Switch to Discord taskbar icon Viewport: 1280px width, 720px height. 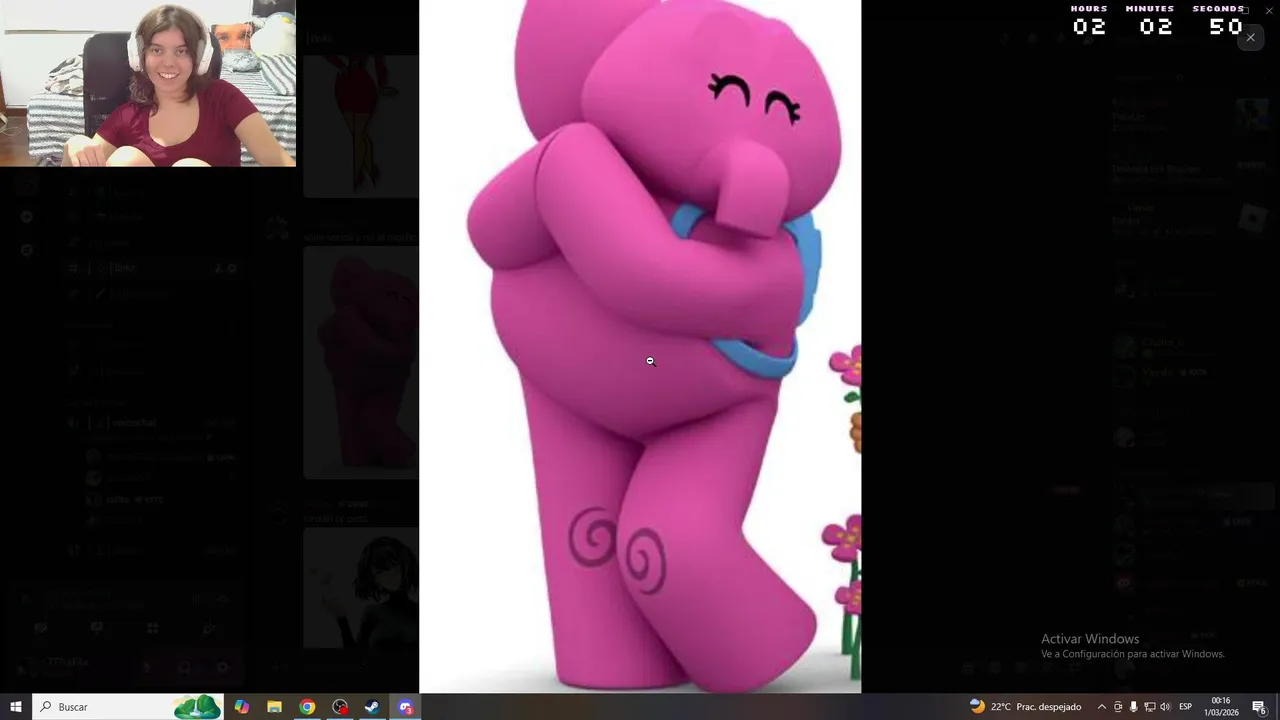click(405, 707)
